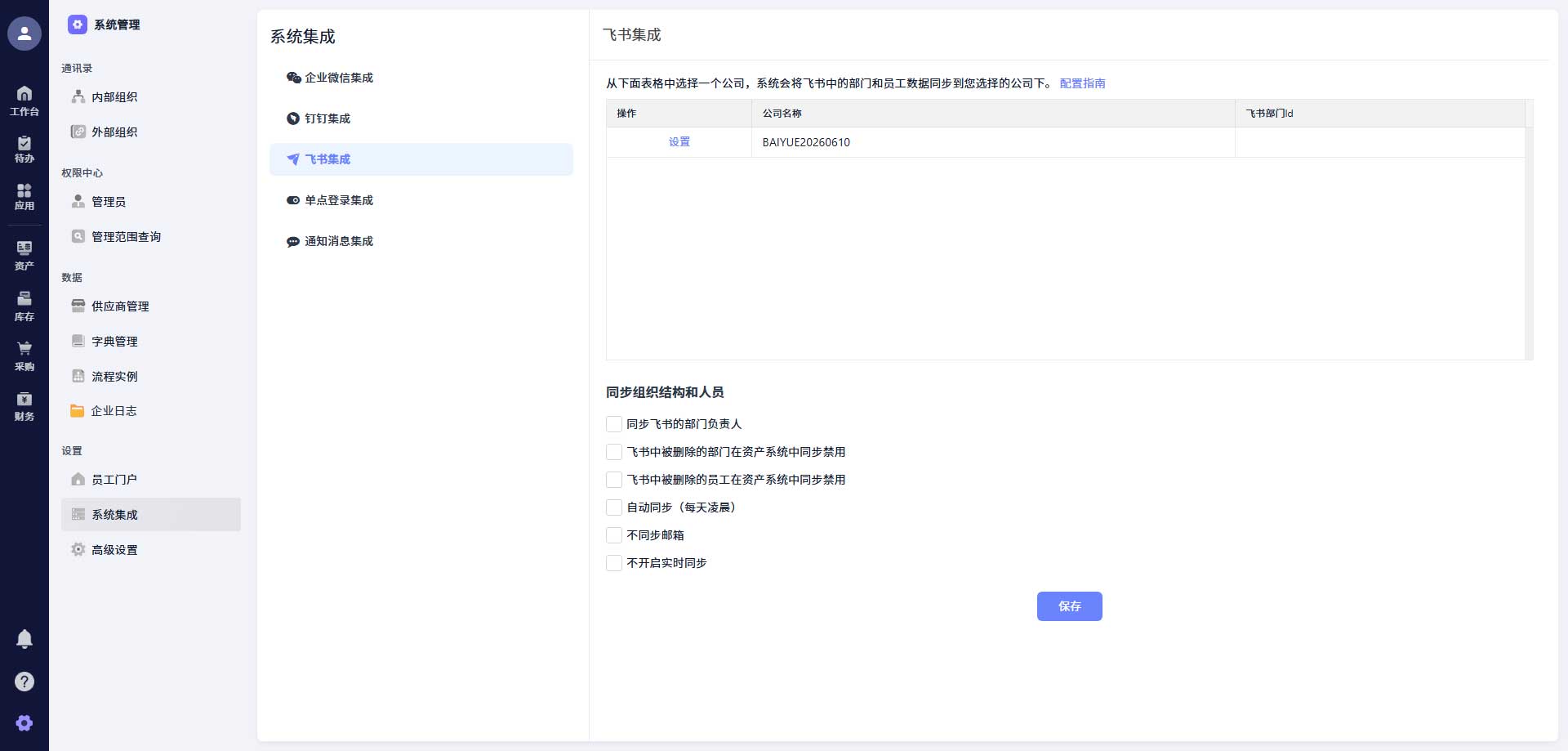Open the 配置指南 link
Image resolution: width=1568 pixels, height=751 pixels.
[1082, 83]
